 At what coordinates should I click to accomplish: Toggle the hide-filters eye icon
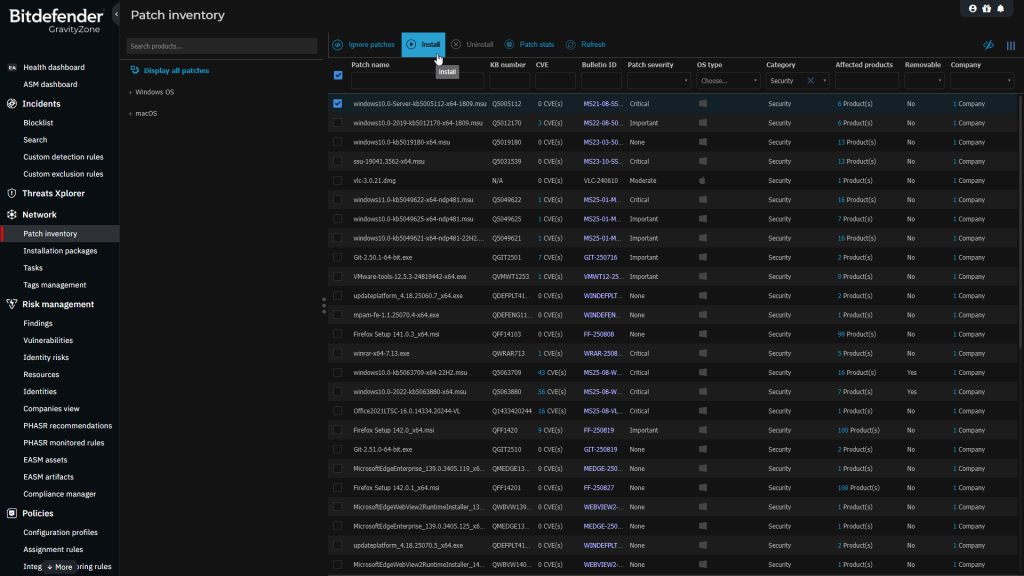[x=988, y=45]
